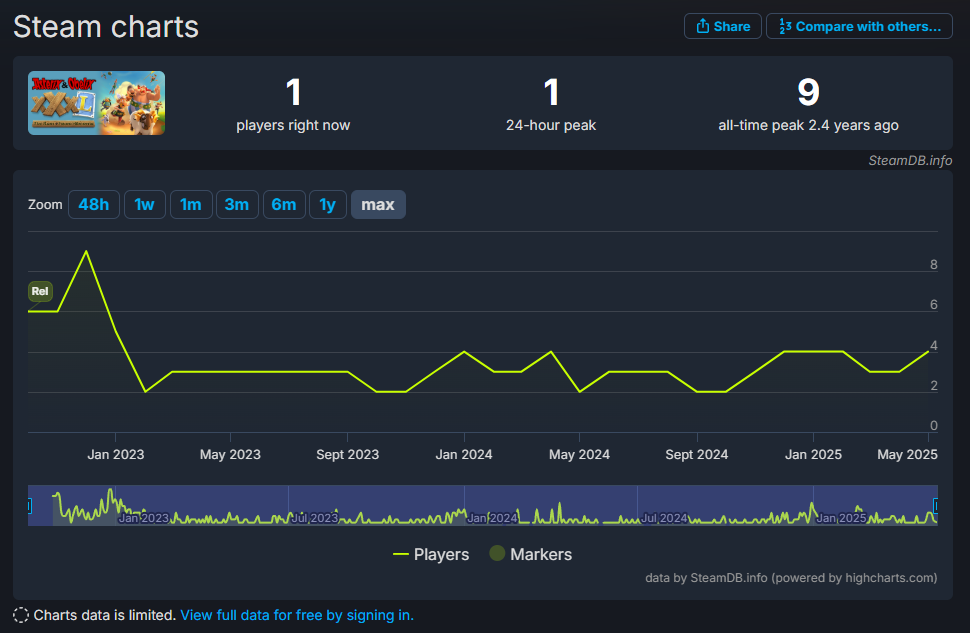The image size is (970, 633).
Task: Click the May 2023 axis label
Action: click(x=230, y=454)
